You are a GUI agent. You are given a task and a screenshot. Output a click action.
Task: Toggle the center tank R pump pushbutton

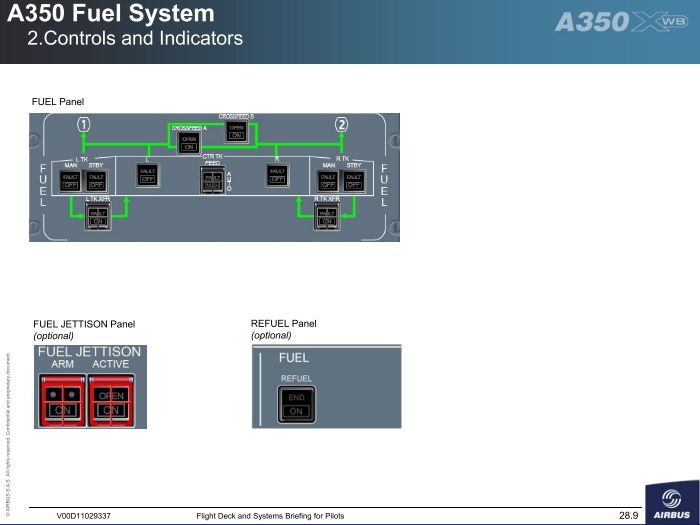click(277, 175)
